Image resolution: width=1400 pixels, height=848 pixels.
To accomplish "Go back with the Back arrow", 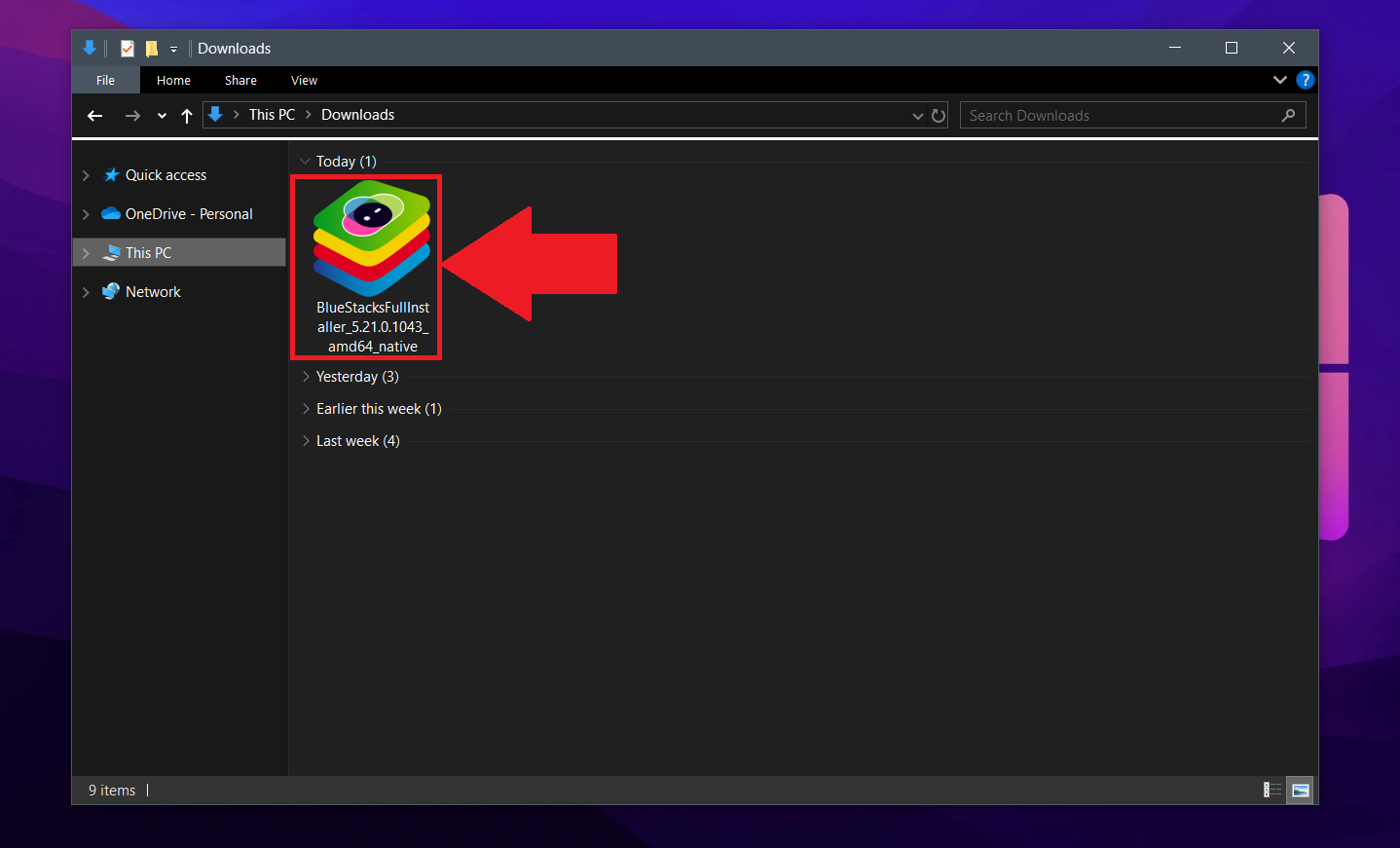I will coord(95,116).
